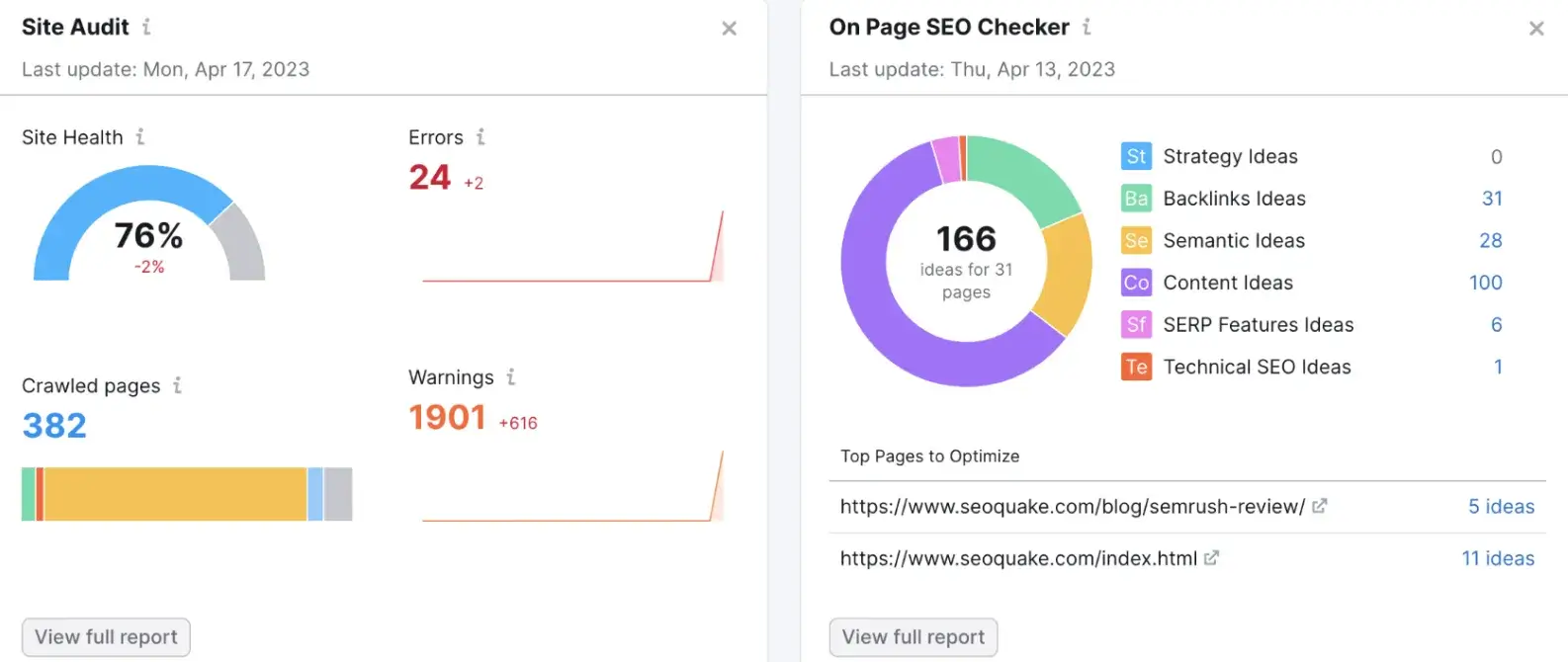The width and height of the screenshot is (1568, 662).
Task: Click the info icon beside Site Audit title
Action: (146, 28)
